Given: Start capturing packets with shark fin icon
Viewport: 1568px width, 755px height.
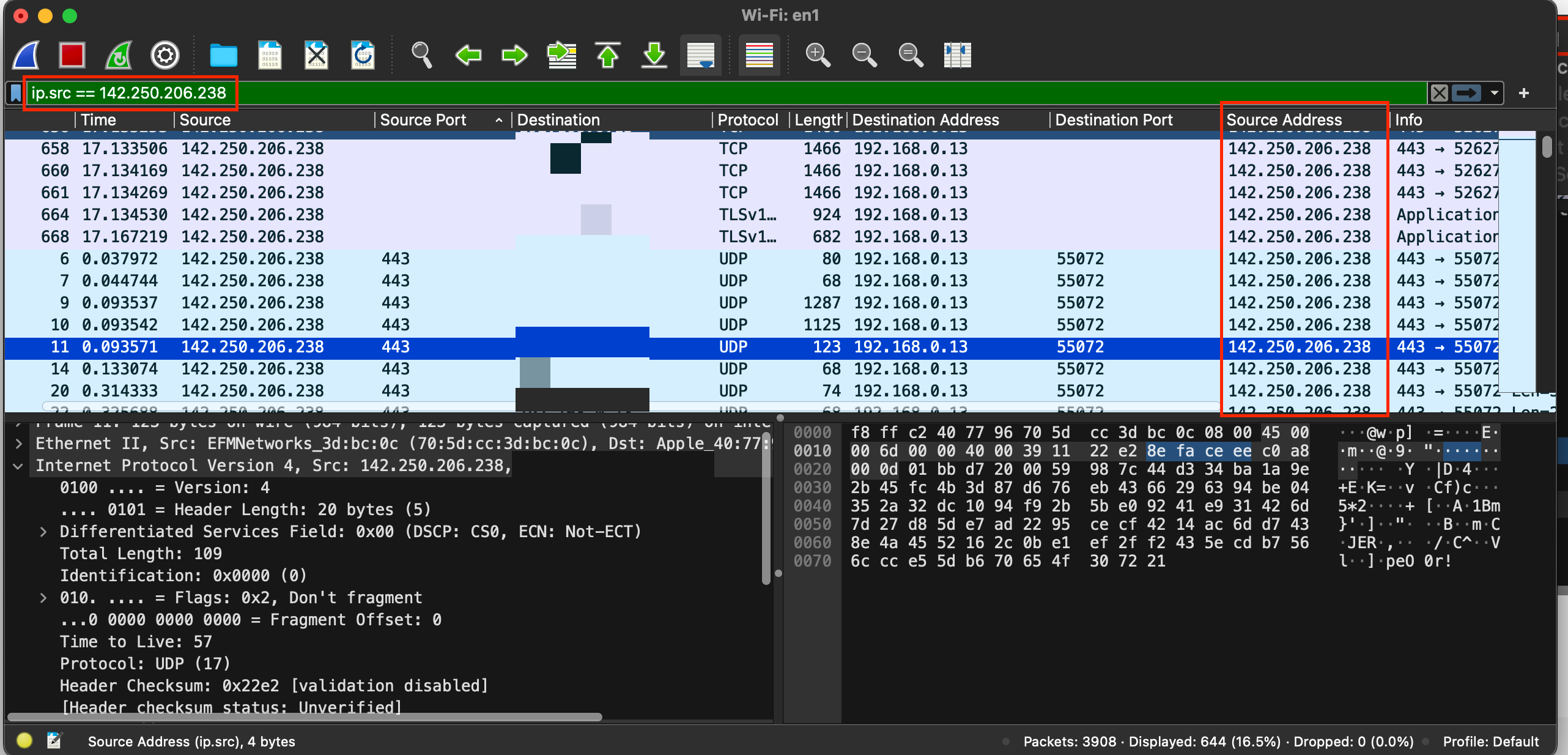Looking at the screenshot, I should click(27, 56).
